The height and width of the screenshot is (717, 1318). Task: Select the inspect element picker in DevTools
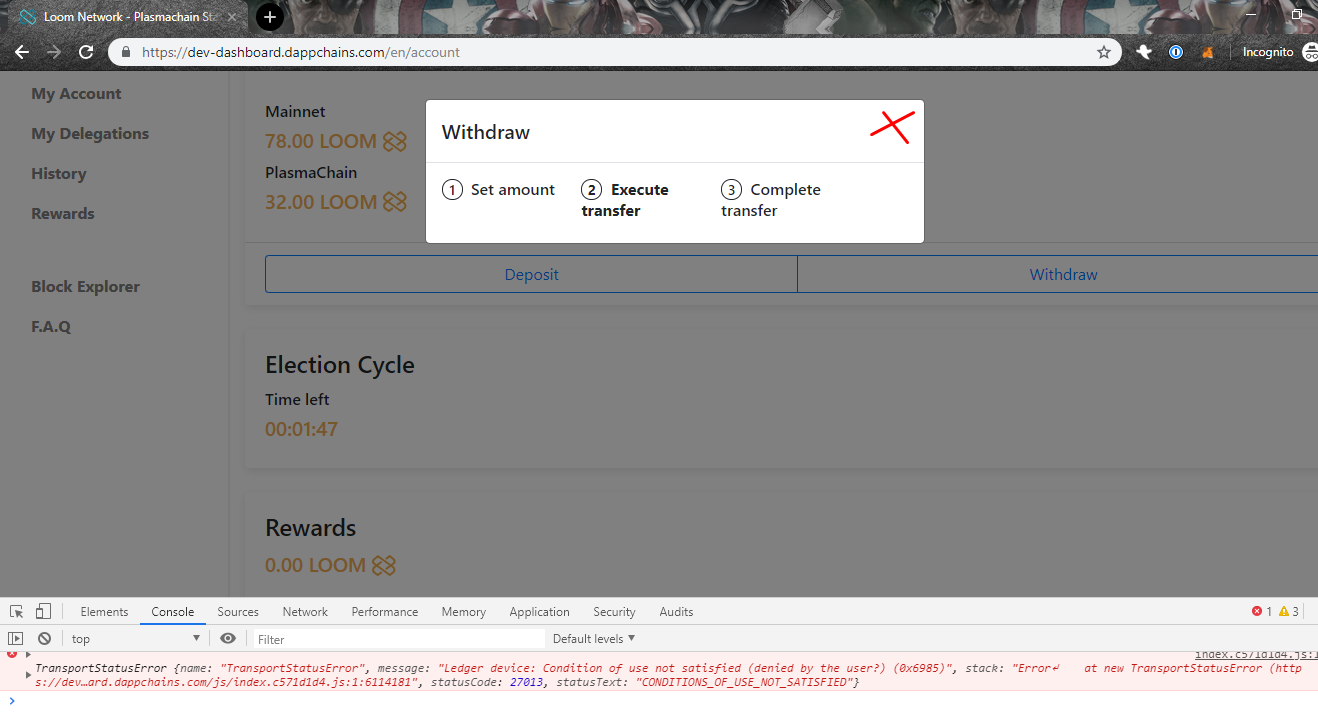pos(15,611)
